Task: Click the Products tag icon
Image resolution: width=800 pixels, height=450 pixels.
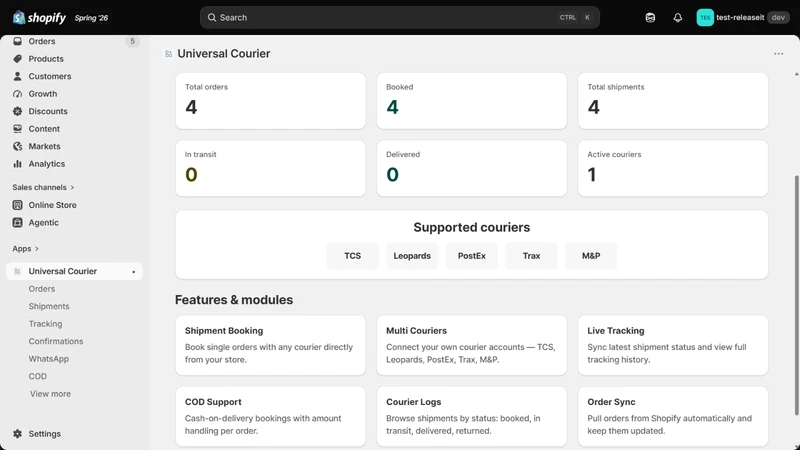Action: (x=17, y=59)
